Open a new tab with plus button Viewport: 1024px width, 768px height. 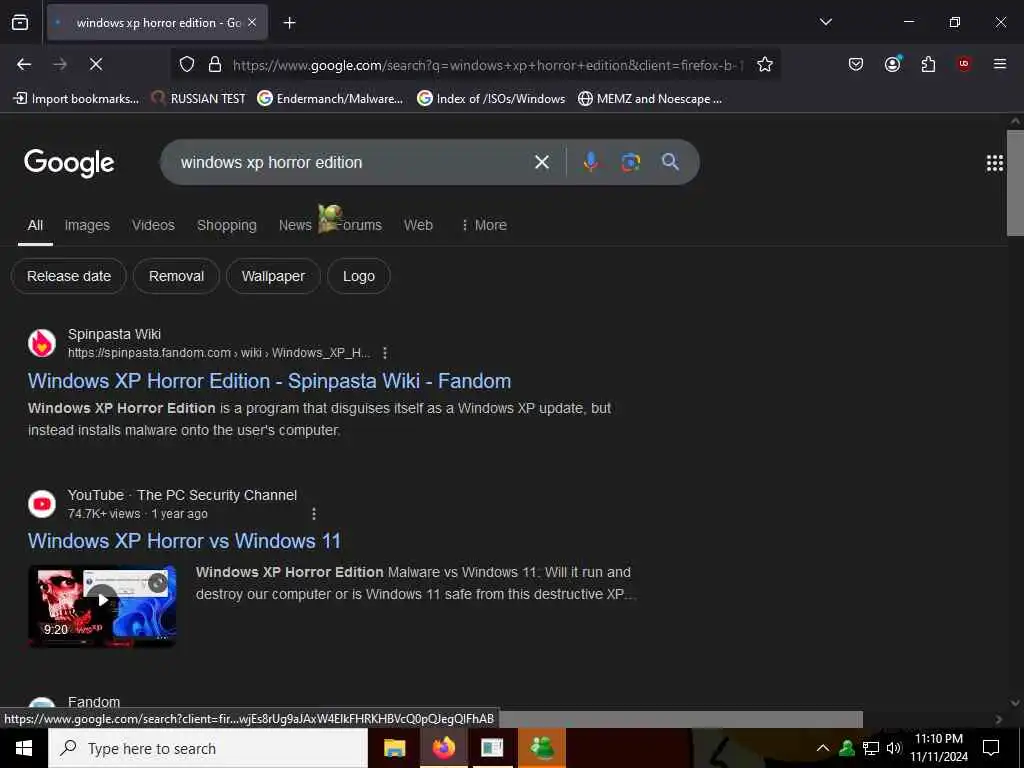coord(289,23)
